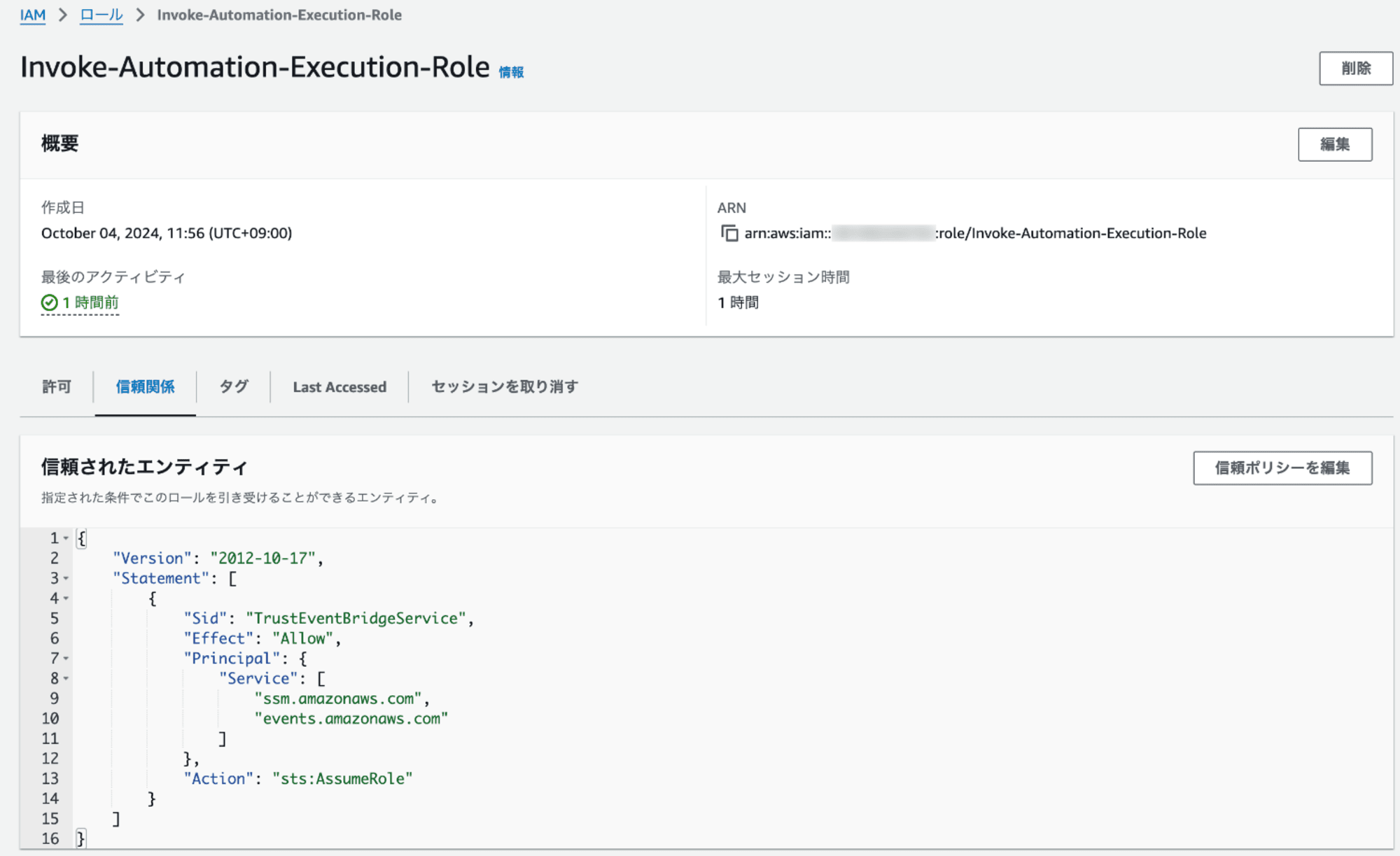Click line number 16 in the gutter
This screenshot has width=1400, height=856.
click(50, 839)
